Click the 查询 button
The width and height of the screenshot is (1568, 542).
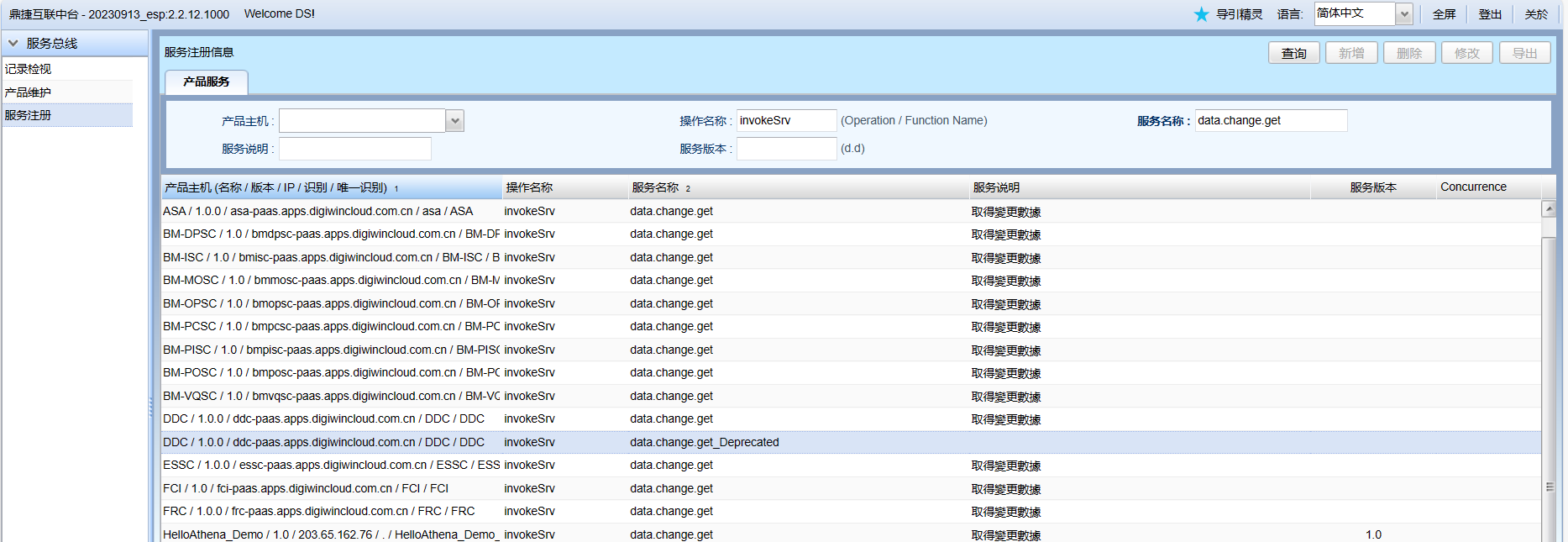[x=1293, y=53]
